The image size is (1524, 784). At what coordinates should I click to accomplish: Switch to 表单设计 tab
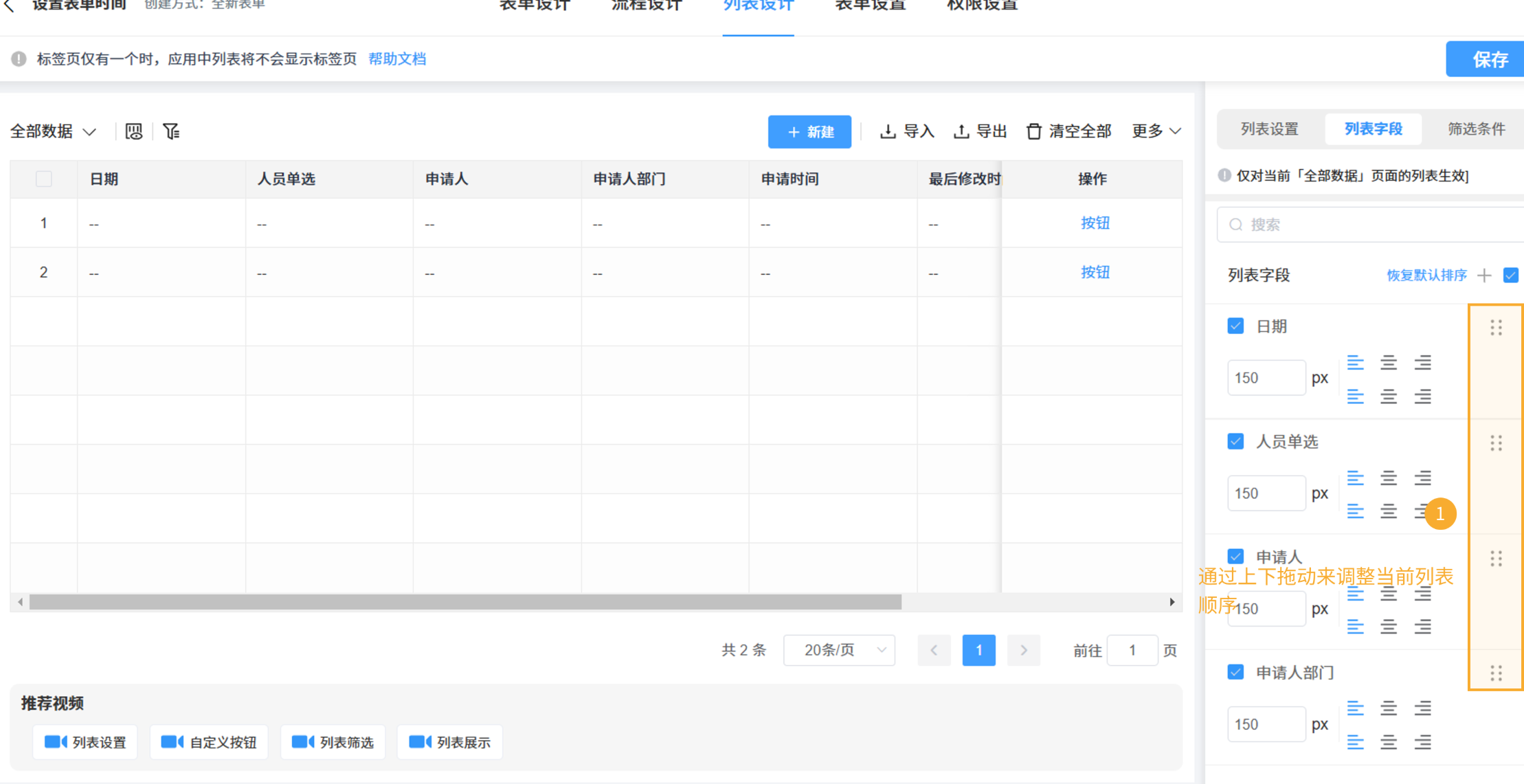coord(535,5)
